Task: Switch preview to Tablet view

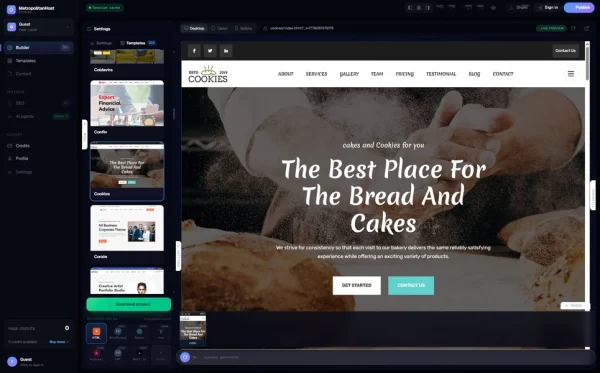Action: (219, 28)
